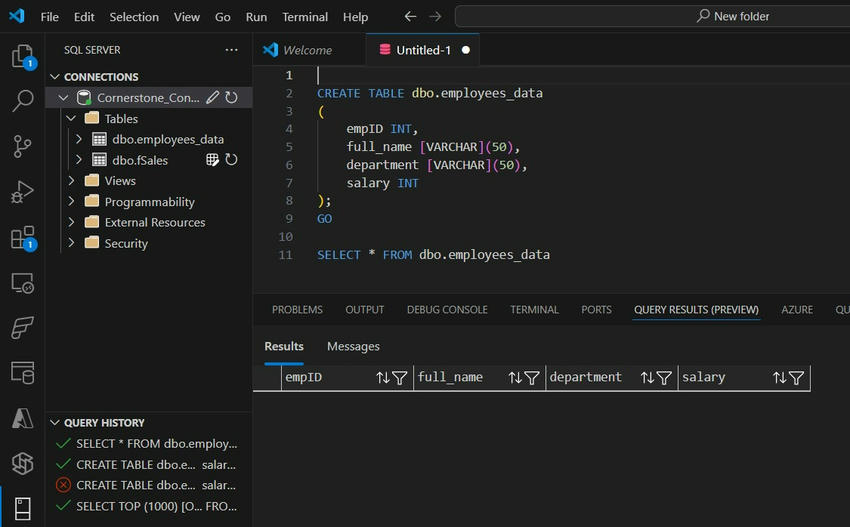
Task: Open the Extensions view
Action: [22, 238]
